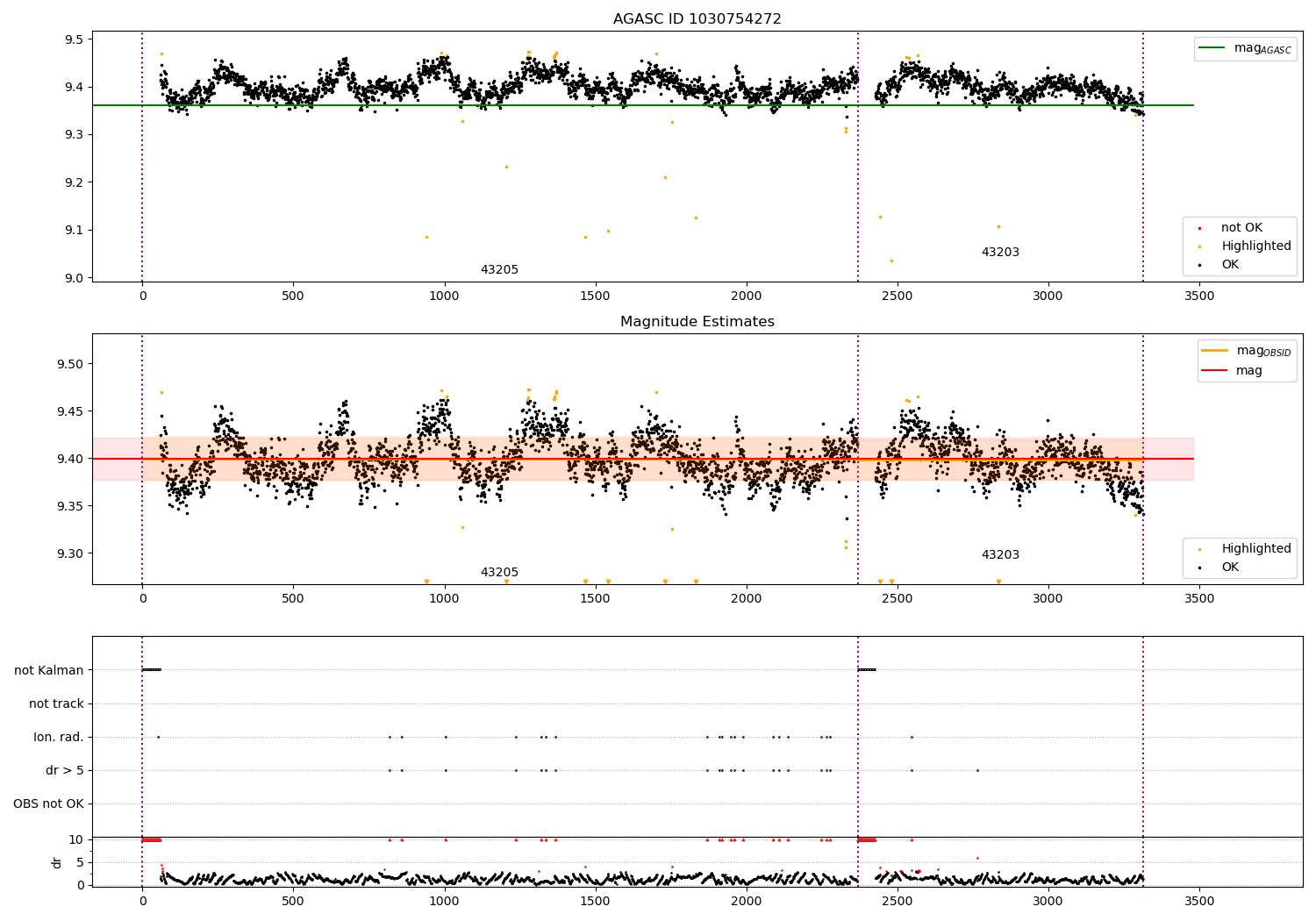The height and width of the screenshot is (921, 1316).
Task: Click 'OK' black-dot legend entry in top plot
Action: 1229,265
